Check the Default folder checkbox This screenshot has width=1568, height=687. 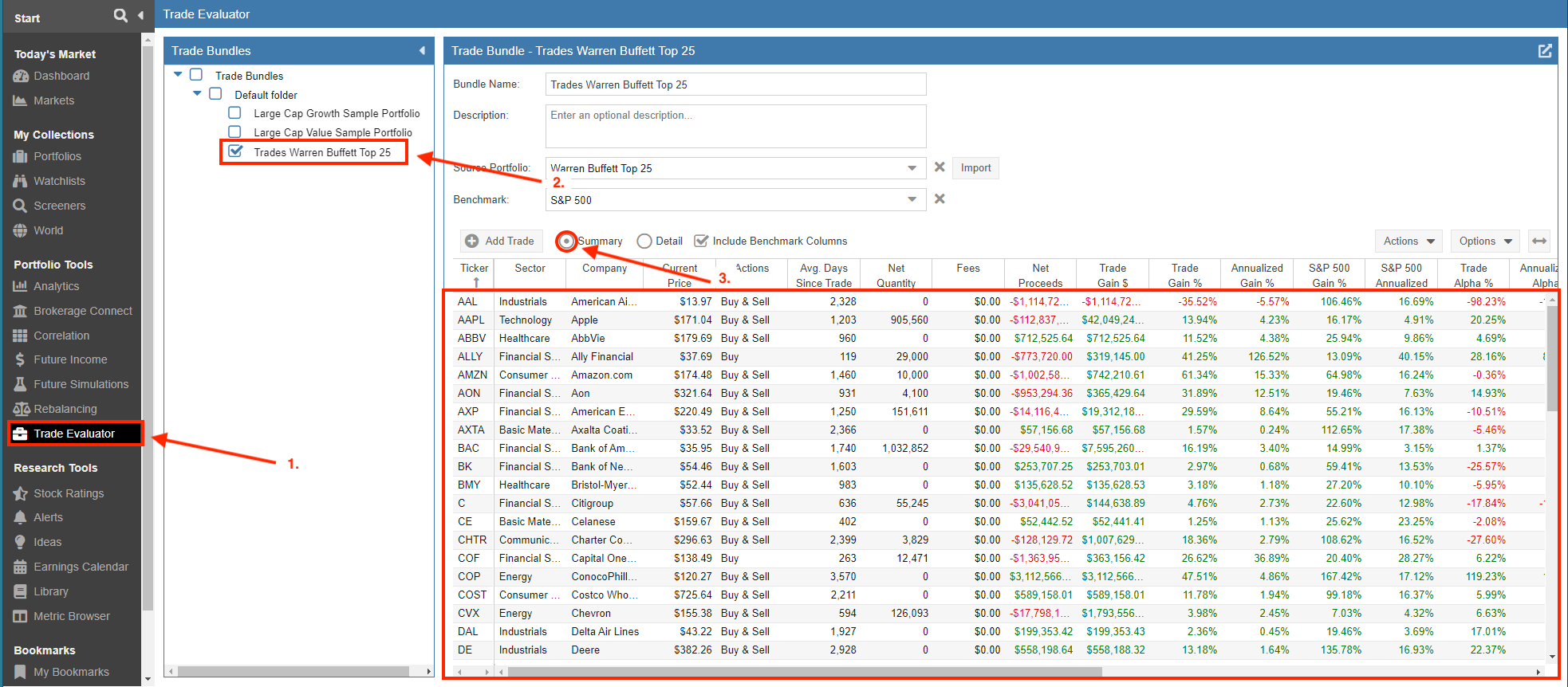click(215, 94)
